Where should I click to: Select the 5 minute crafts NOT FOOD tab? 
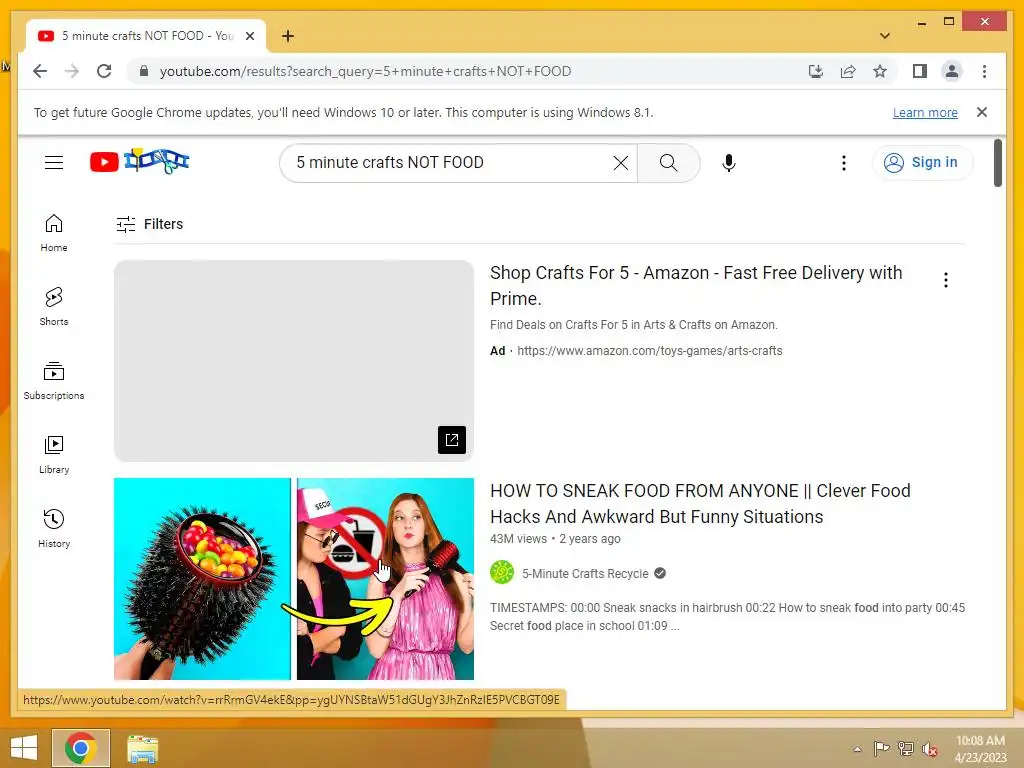point(146,36)
